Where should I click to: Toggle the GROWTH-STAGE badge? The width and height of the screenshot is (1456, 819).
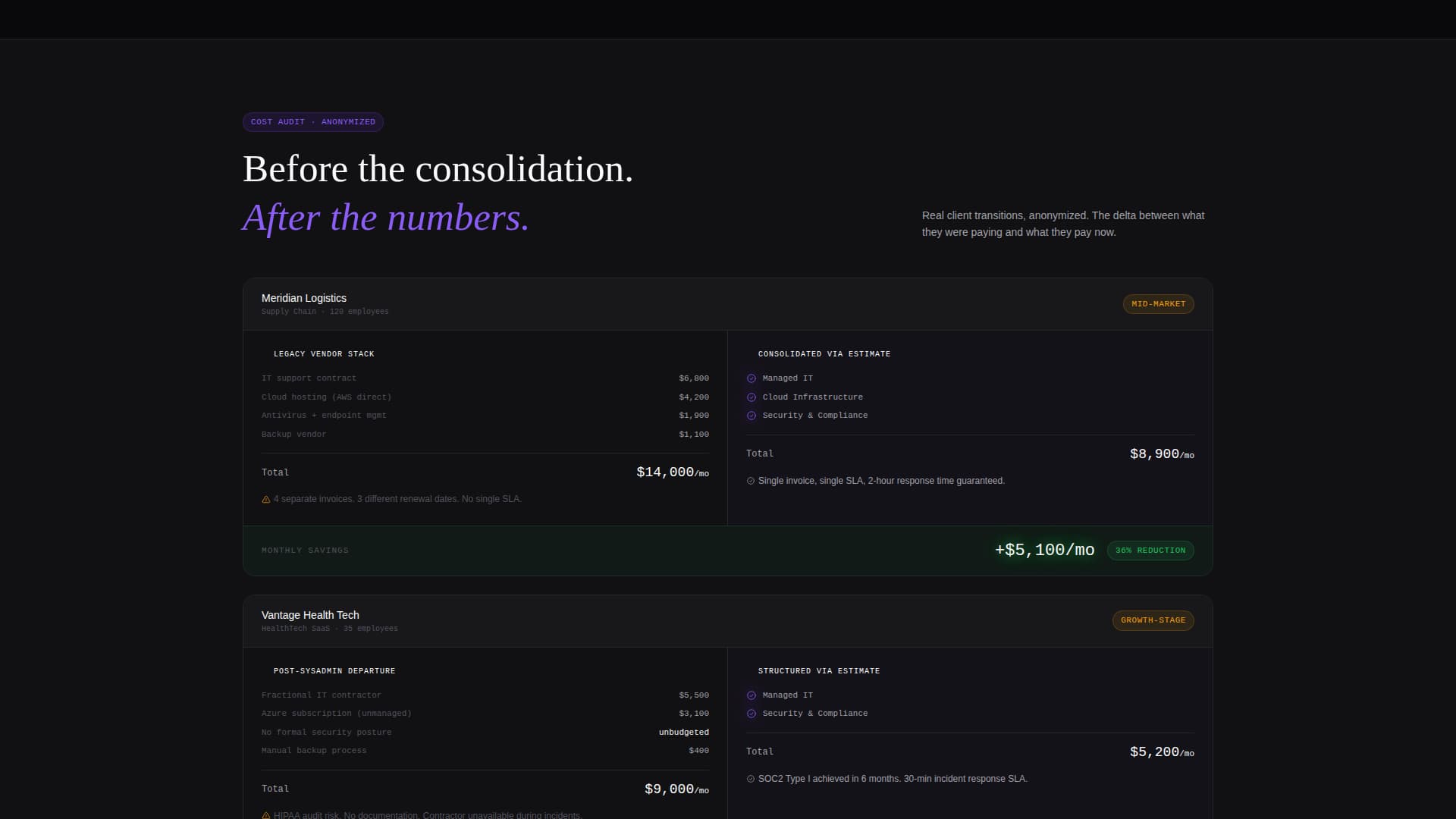(x=1153, y=620)
